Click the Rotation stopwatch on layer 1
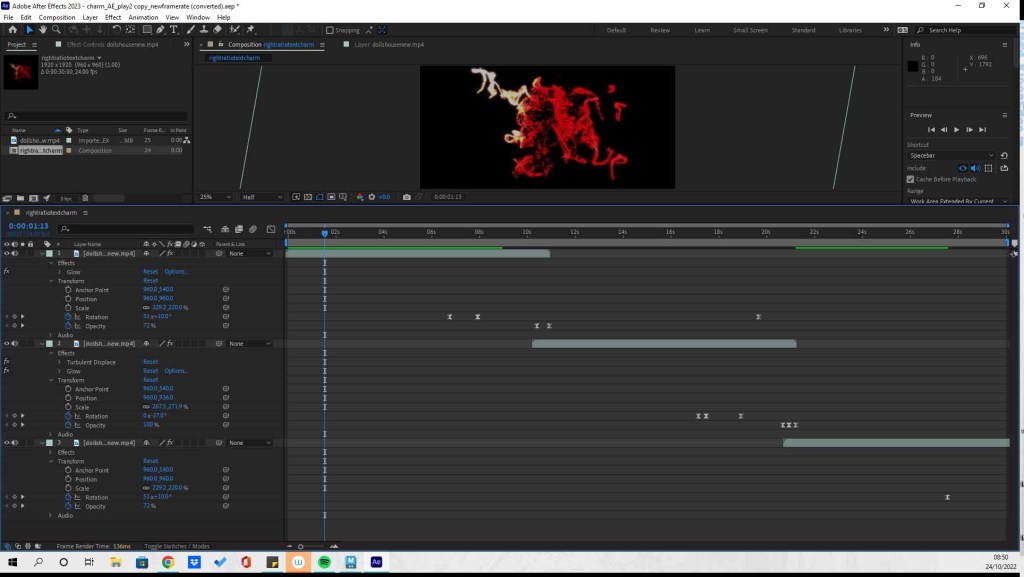This screenshot has height=577, width=1024. 69,317
